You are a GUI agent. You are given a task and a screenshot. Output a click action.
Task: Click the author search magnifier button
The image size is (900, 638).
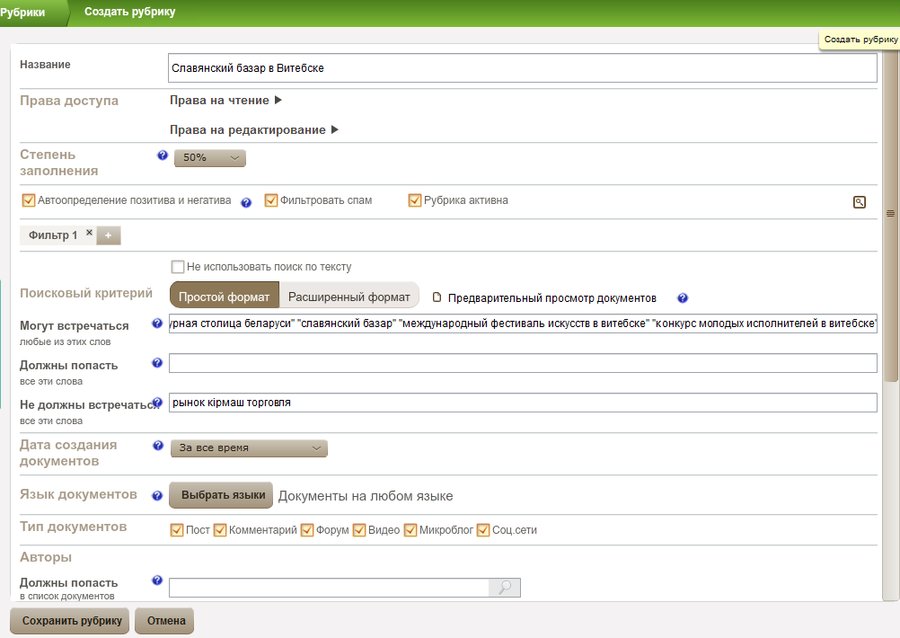click(x=505, y=588)
